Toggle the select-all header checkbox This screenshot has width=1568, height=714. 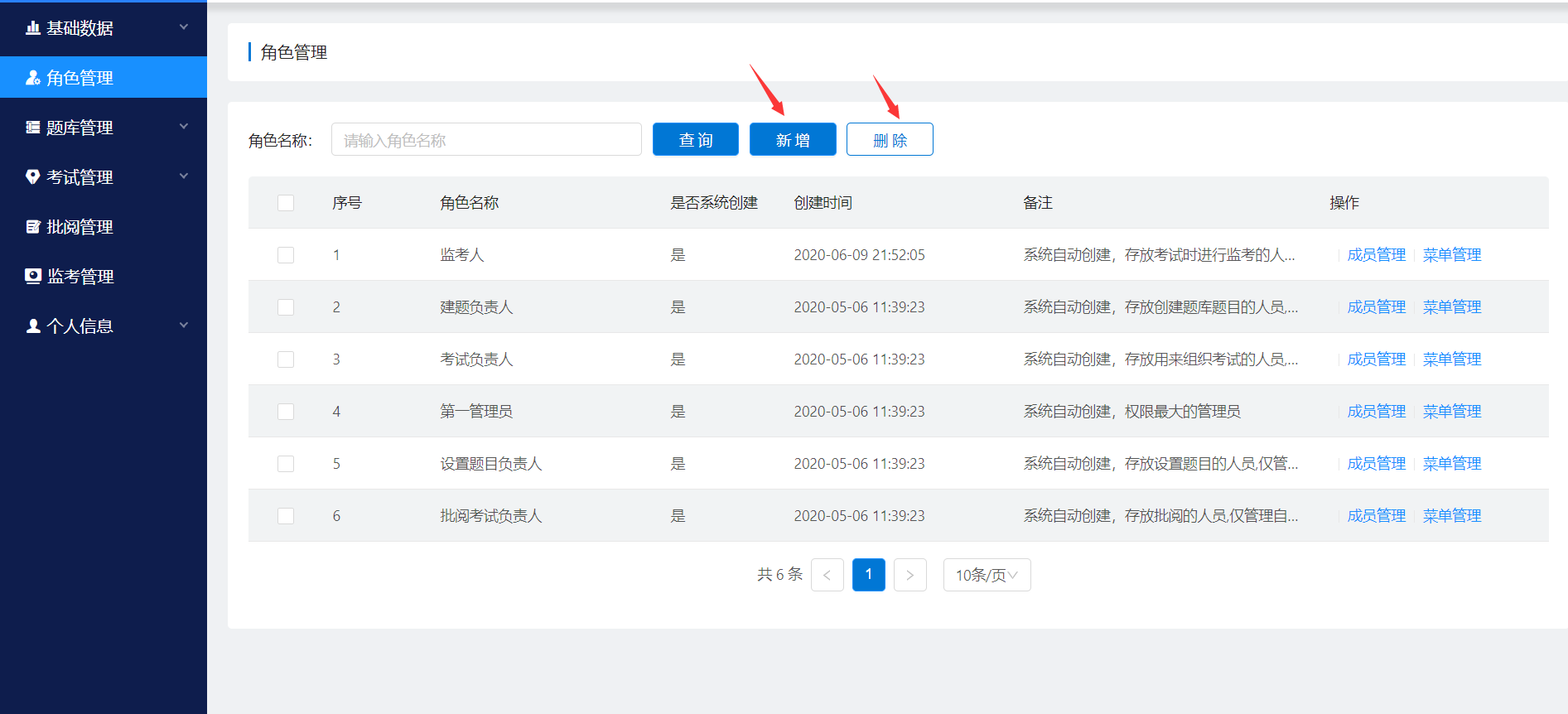pos(286,203)
